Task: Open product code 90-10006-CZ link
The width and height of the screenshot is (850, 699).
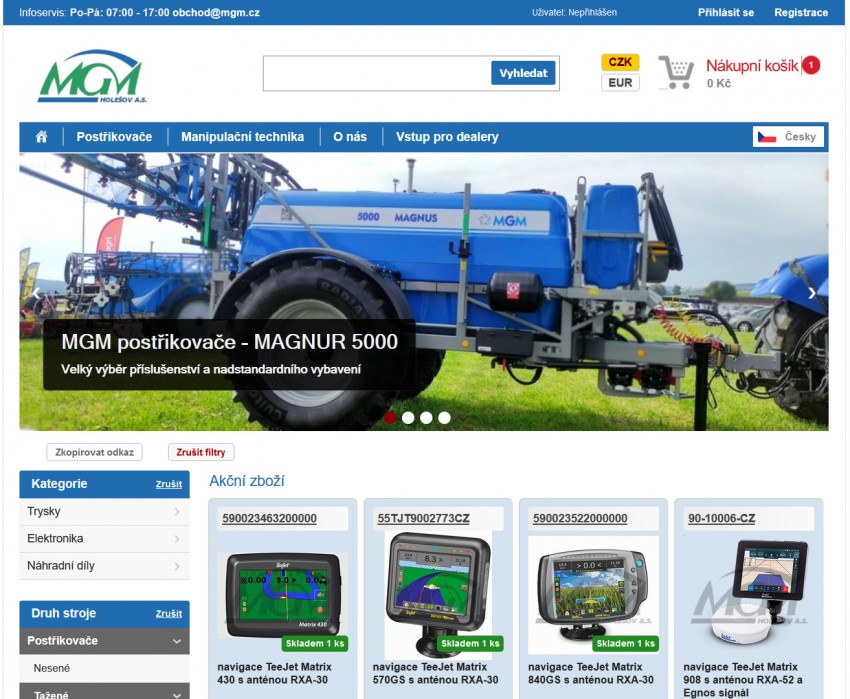Action: (x=722, y=518)
